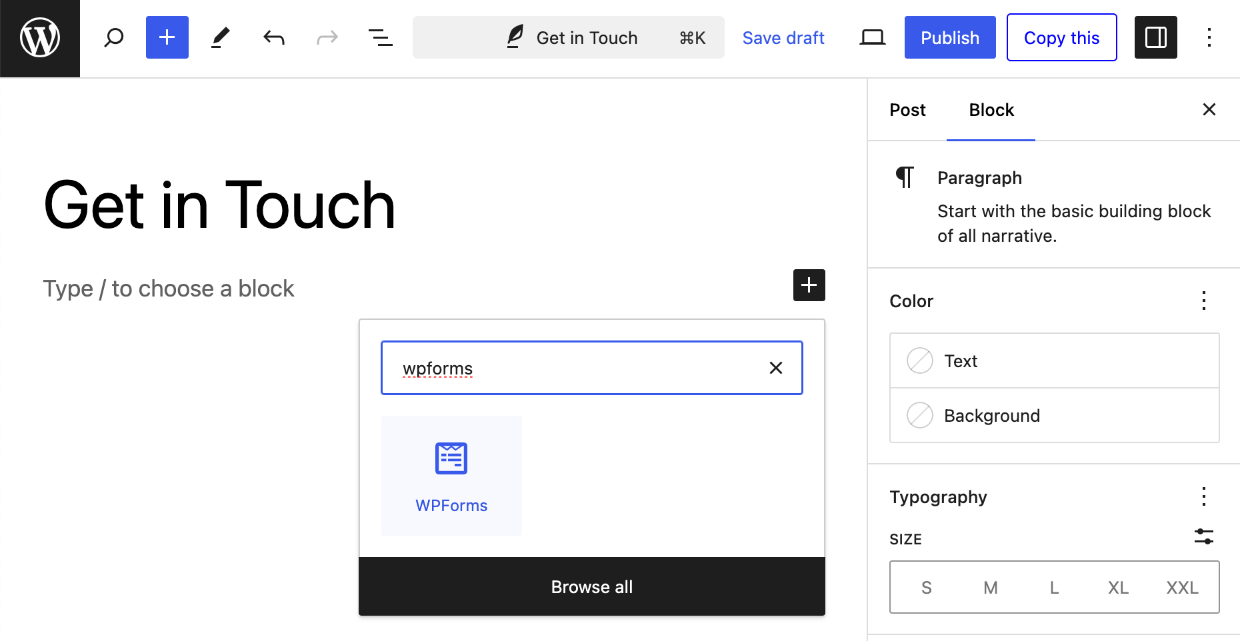The image size is (1240, 641).
Task: Open the command palette labeled Get in Touch
Action: tap(568, 37)
